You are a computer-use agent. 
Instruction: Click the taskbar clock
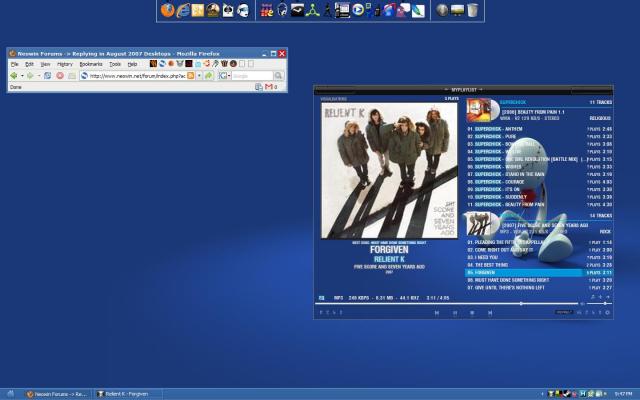[623, 394]
